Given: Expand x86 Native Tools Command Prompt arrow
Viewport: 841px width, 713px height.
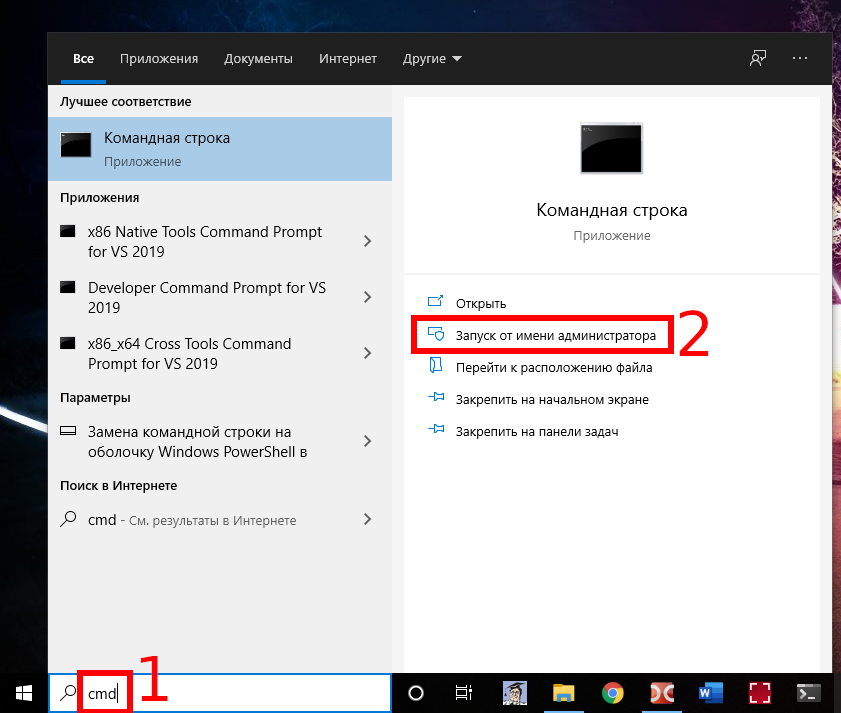Looking at the screenshot, I should (x=367, y=241).
